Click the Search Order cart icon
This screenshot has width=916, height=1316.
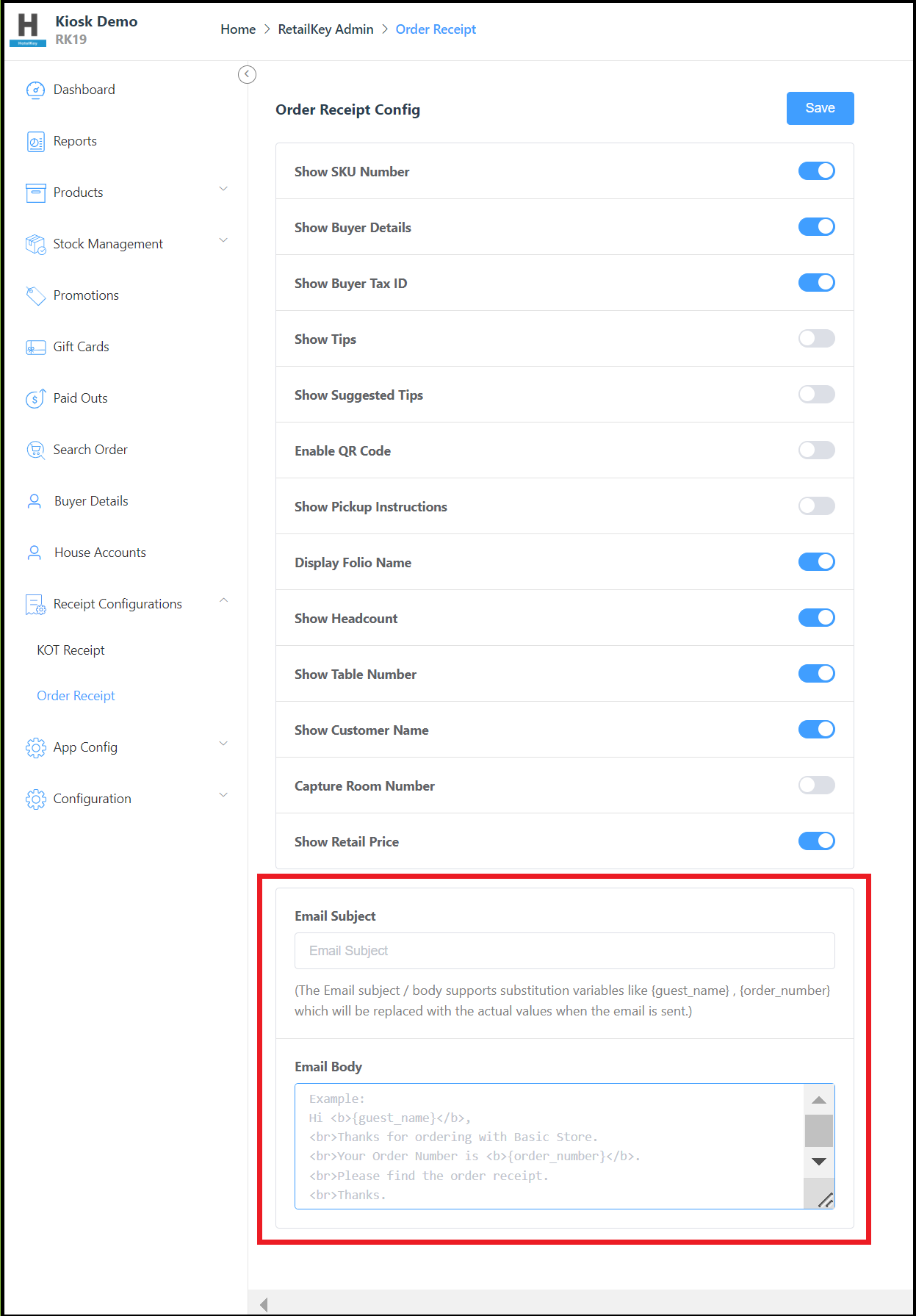[35, 450]
